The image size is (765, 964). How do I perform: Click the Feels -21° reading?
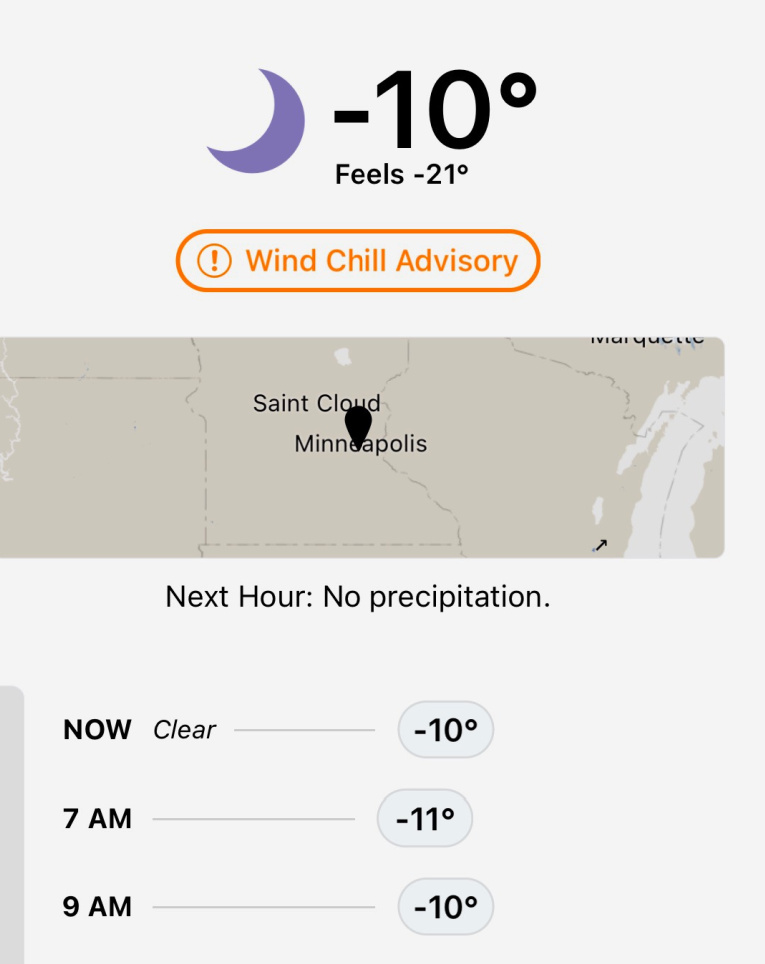(x=401, y=175)
